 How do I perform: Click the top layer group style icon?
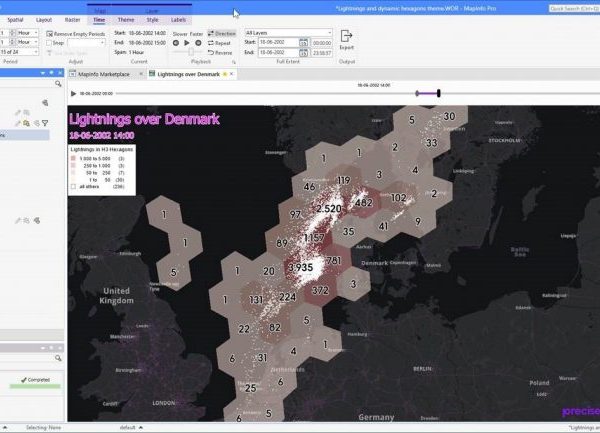pyautogui.click(x=45, y=103)
